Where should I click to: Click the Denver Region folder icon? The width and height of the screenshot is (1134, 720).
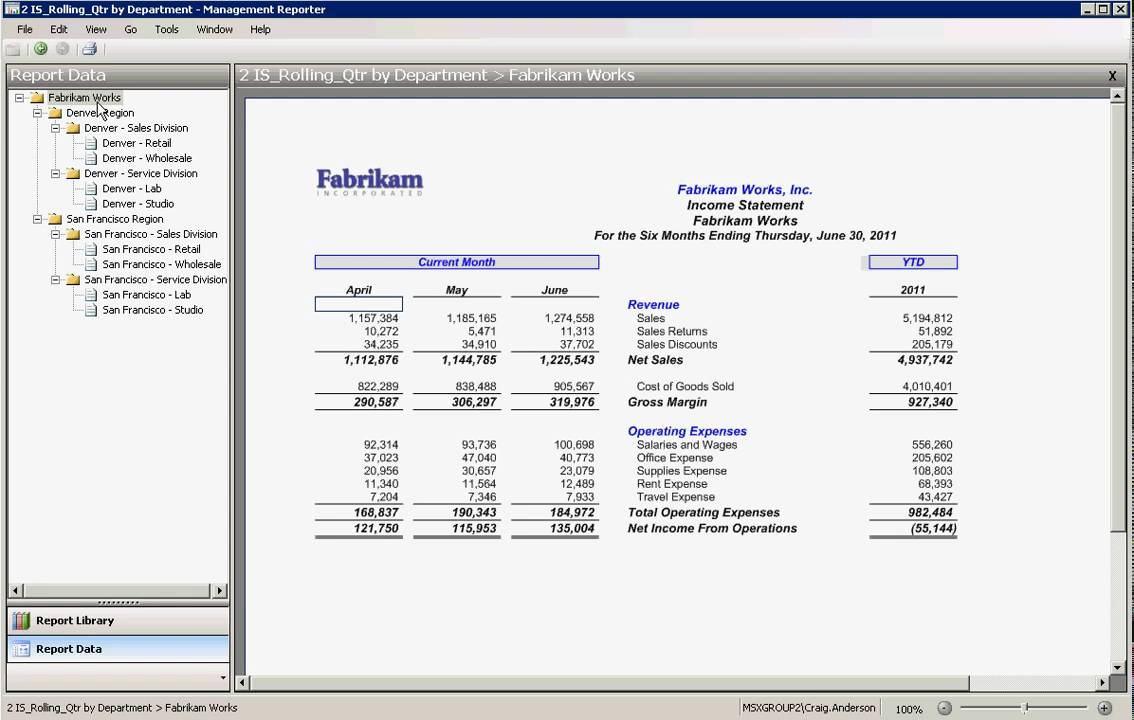[x=56, y=113]
